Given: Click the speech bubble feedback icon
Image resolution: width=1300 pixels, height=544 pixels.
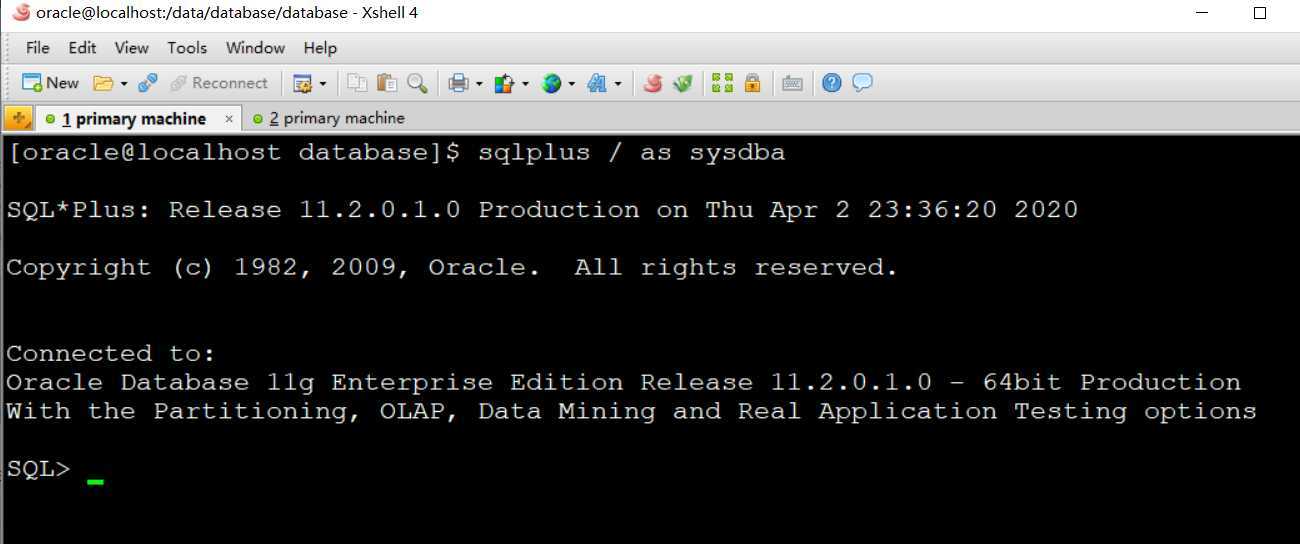Looking at the screenshot, I should (x=862, y=83).
